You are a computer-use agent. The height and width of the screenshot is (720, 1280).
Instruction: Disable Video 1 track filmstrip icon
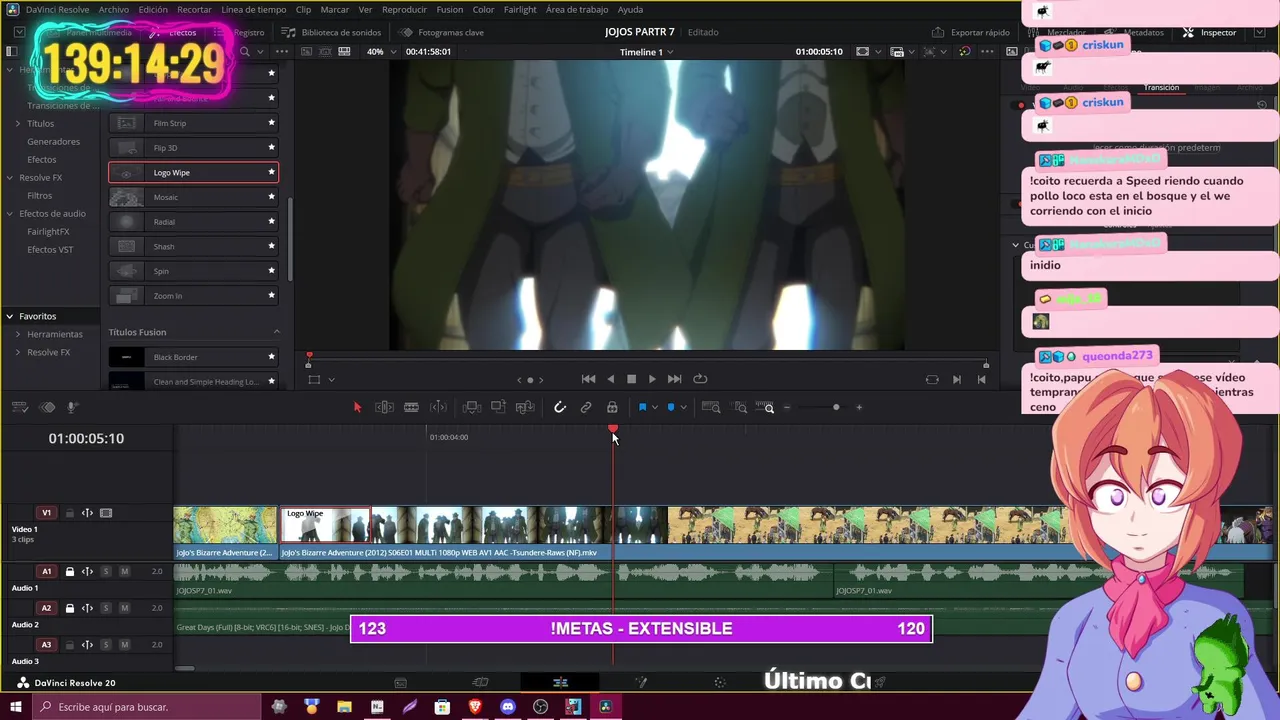click(x=106, y=513)
